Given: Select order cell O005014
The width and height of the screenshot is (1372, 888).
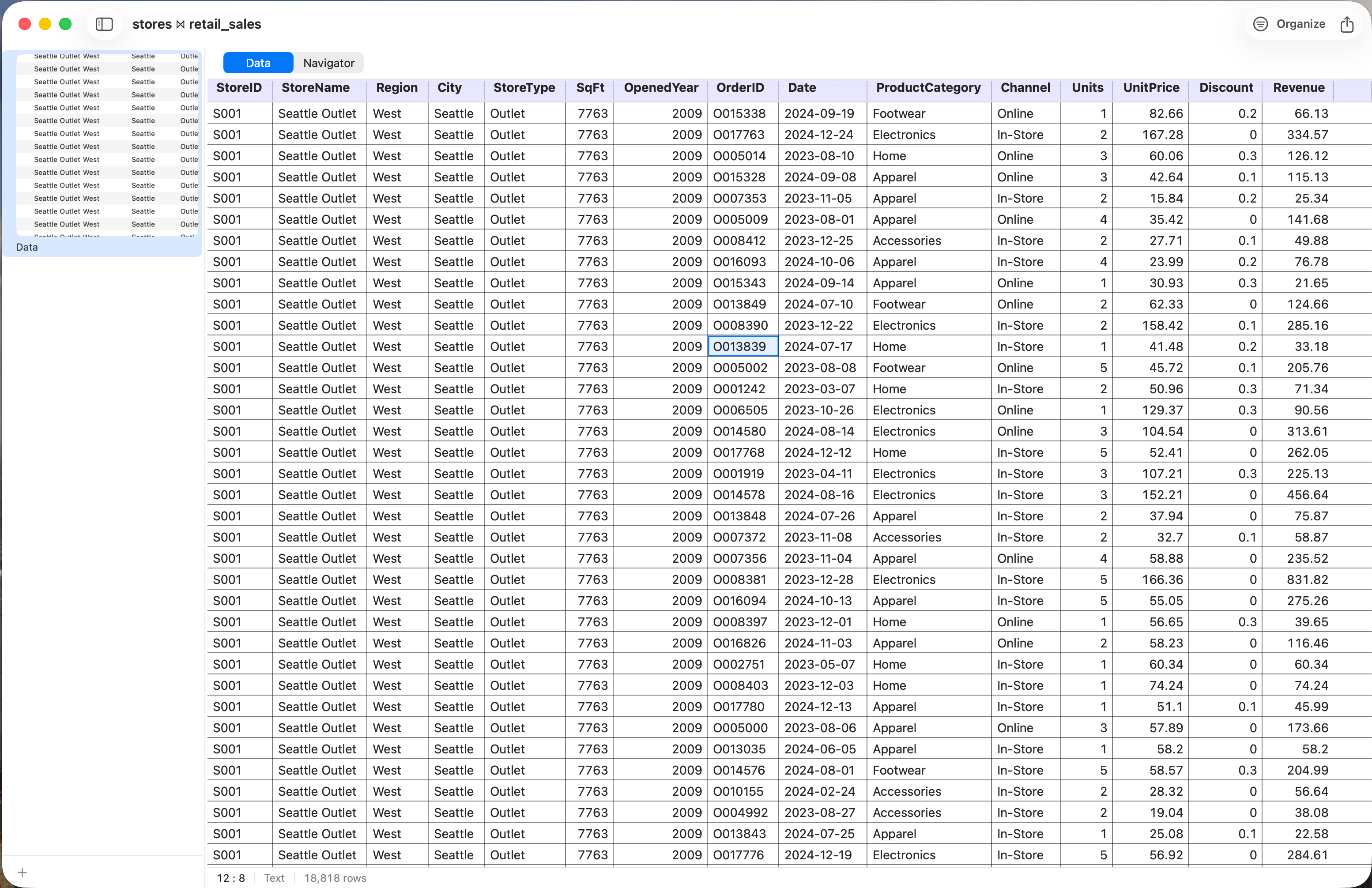Looking at the screenshot, I should [x=743, y=156].
